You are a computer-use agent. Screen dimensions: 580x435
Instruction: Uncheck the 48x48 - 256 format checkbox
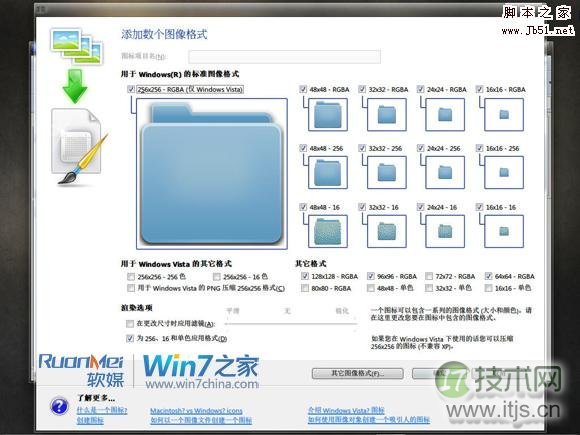tap(303, 148)
